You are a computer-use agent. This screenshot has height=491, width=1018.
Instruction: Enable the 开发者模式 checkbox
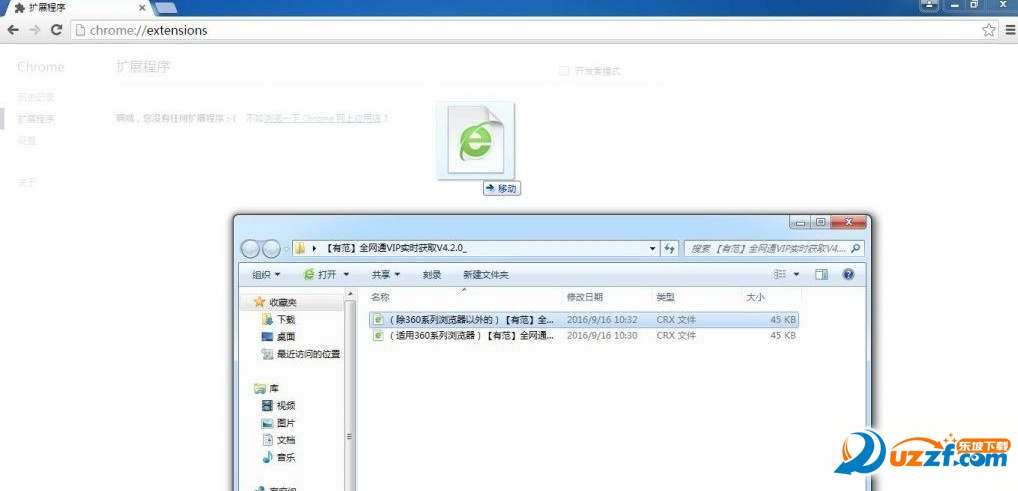[x=564, y=71]
